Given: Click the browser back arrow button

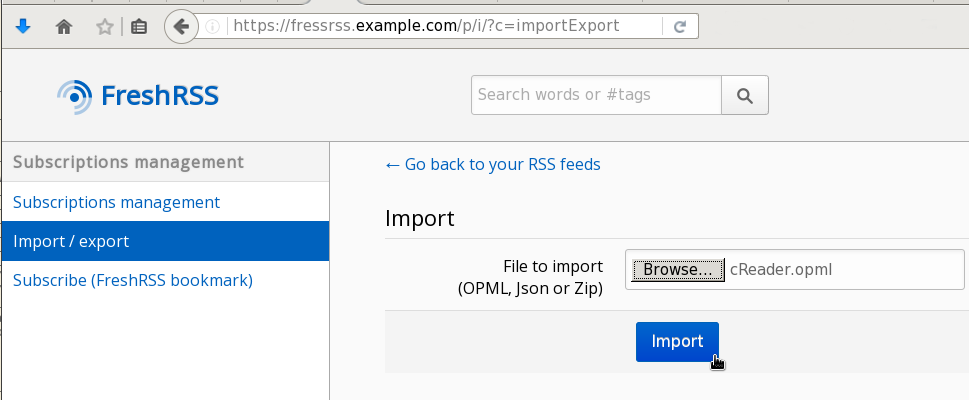Looking at the screenshot, I should pyautogui.click(x=180, y=27).
